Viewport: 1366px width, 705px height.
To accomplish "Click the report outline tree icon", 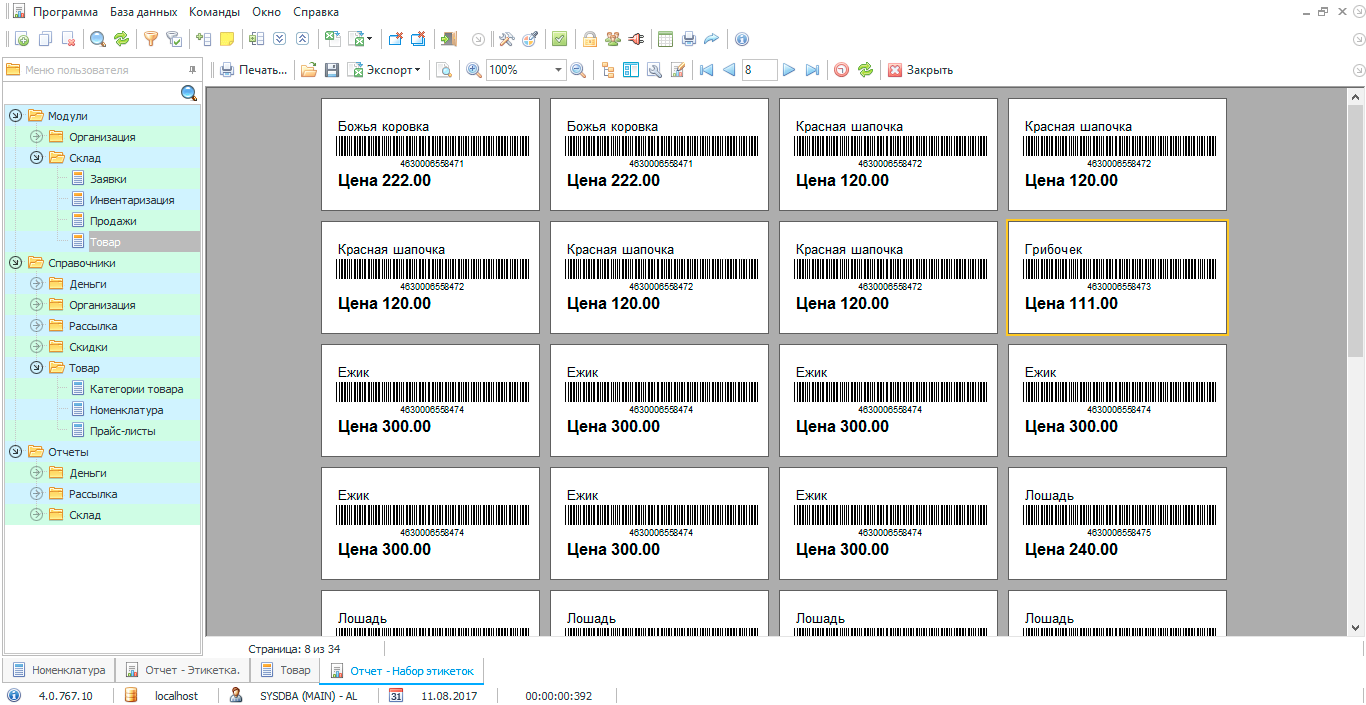I will click(608, 70).
